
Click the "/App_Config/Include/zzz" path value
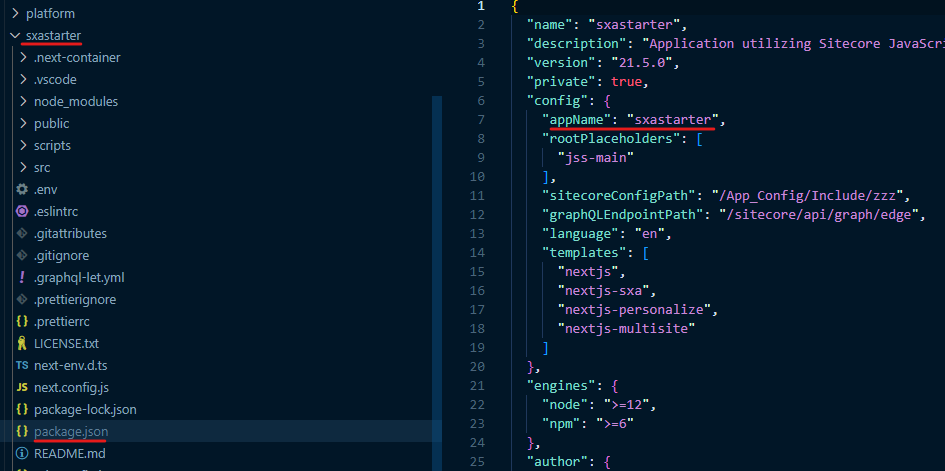(x=806, y=196)
